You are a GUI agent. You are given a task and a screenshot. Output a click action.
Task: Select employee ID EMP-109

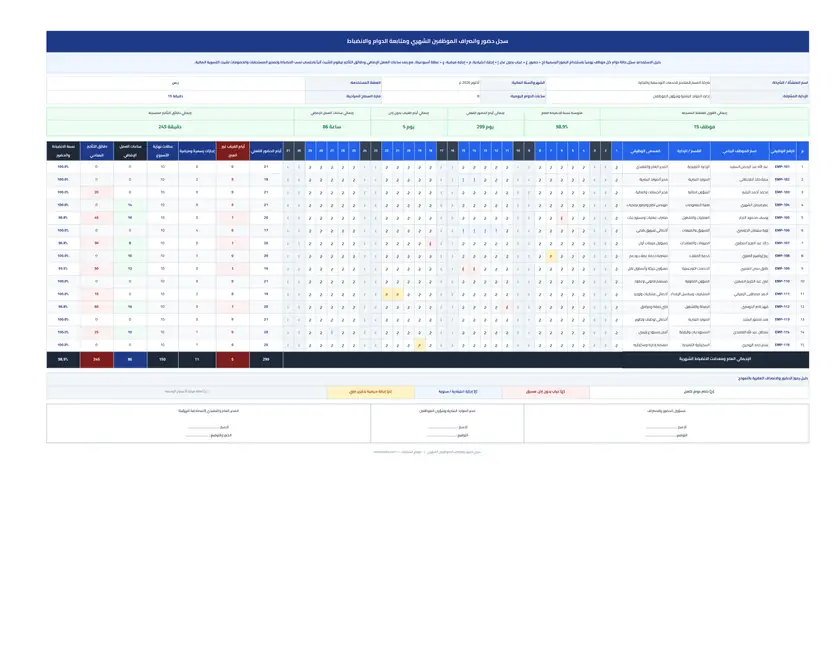(x=782, y=268)
